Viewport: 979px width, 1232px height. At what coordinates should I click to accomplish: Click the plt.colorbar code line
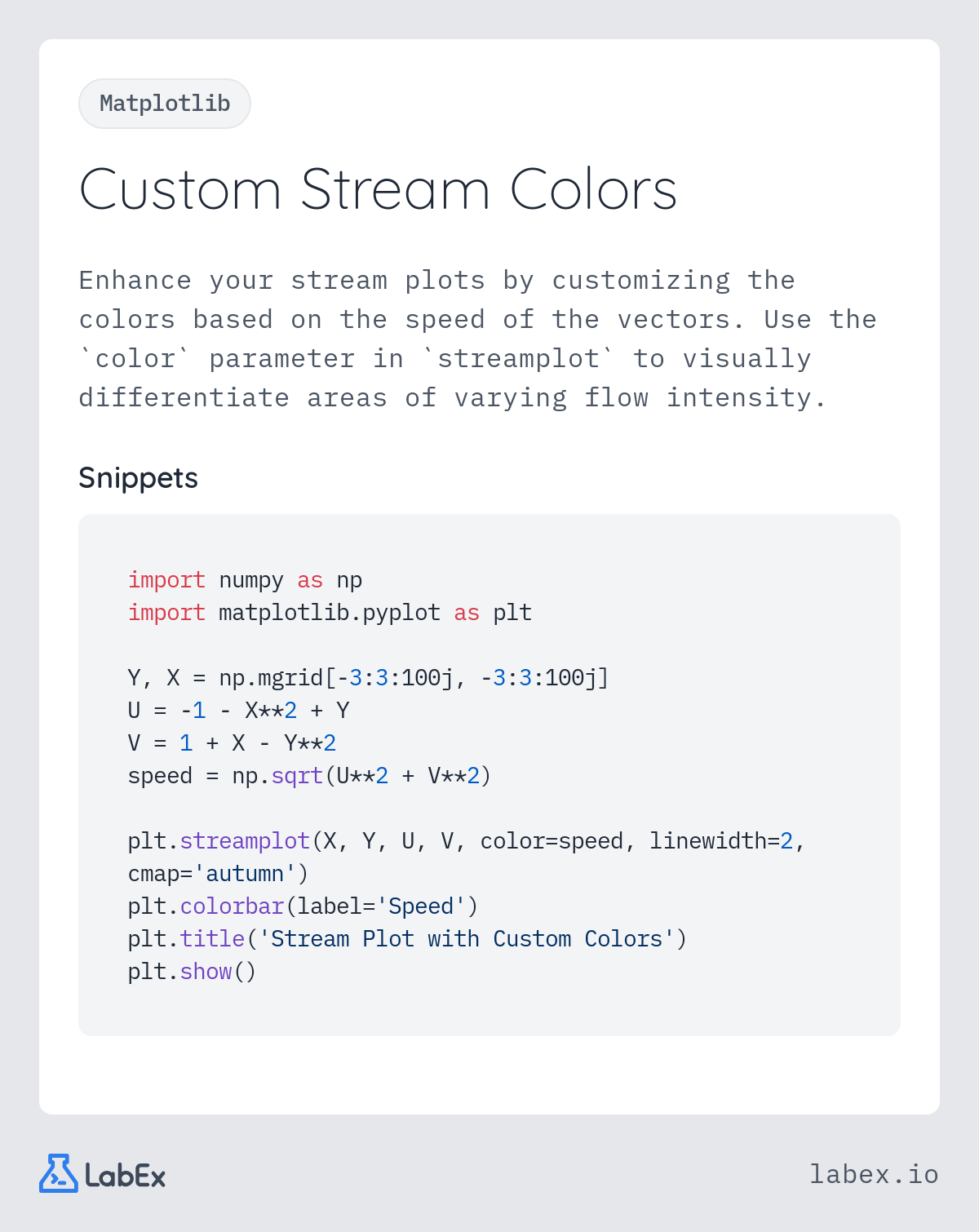click(x=303, y=906)
